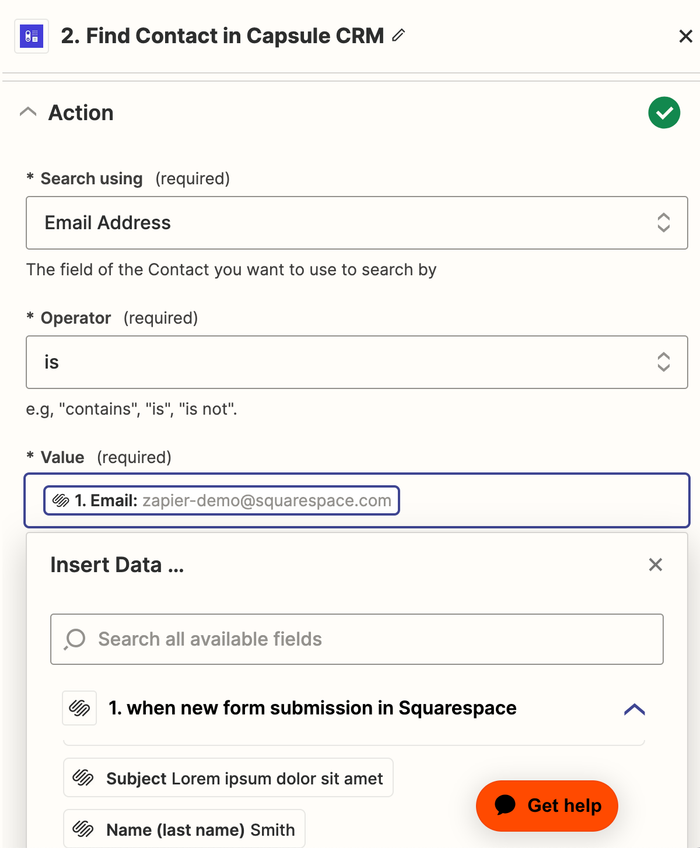The height and width of the screenshot is (848, 700).
Task: Insert the Subject Lorem ipsum field
Action: [228, 778]
